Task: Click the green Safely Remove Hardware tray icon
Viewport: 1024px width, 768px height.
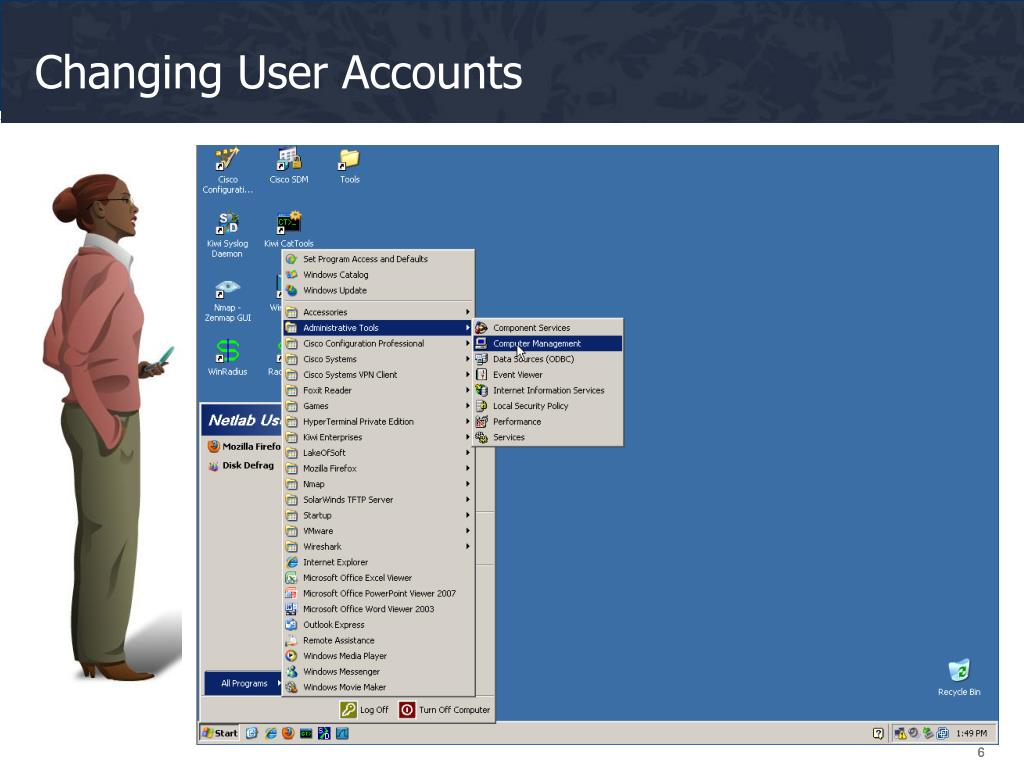Action: pyautogui.click(x=927, y=733)
